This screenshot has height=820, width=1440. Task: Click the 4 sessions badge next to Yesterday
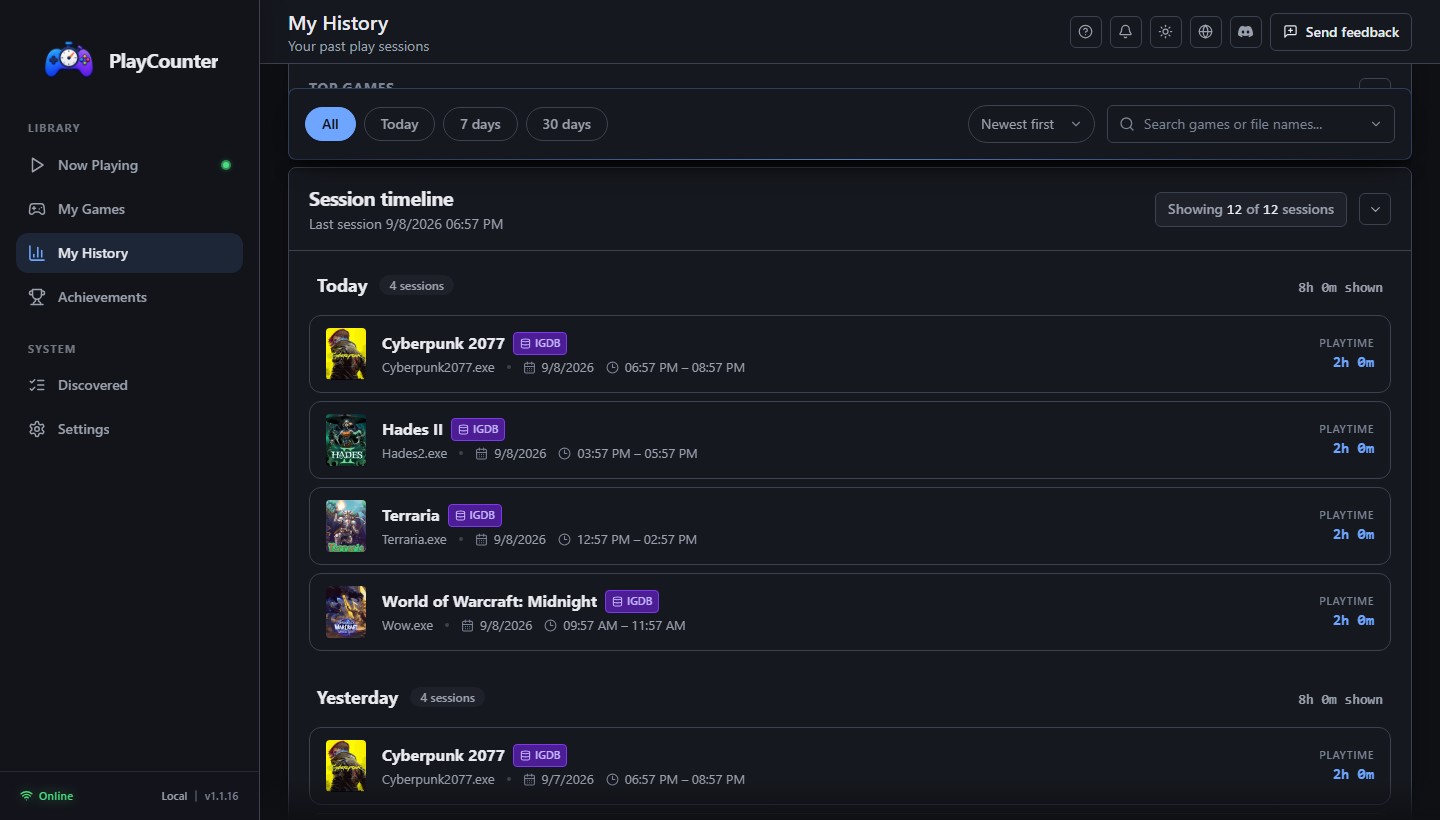click(447, 698)
